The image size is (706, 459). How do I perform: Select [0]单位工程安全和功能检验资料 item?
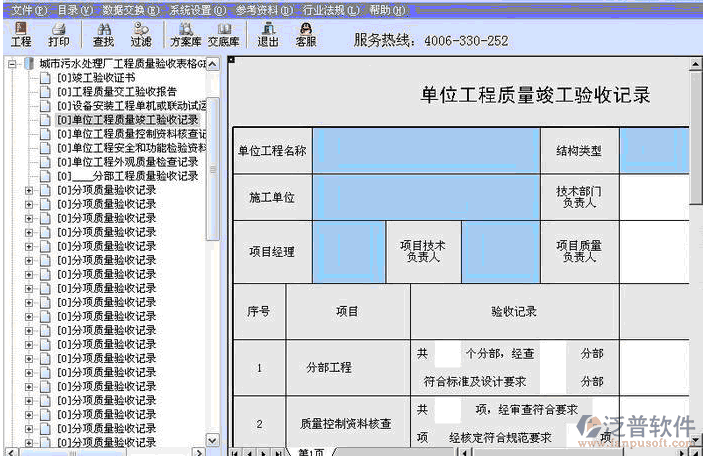point(131,148)
